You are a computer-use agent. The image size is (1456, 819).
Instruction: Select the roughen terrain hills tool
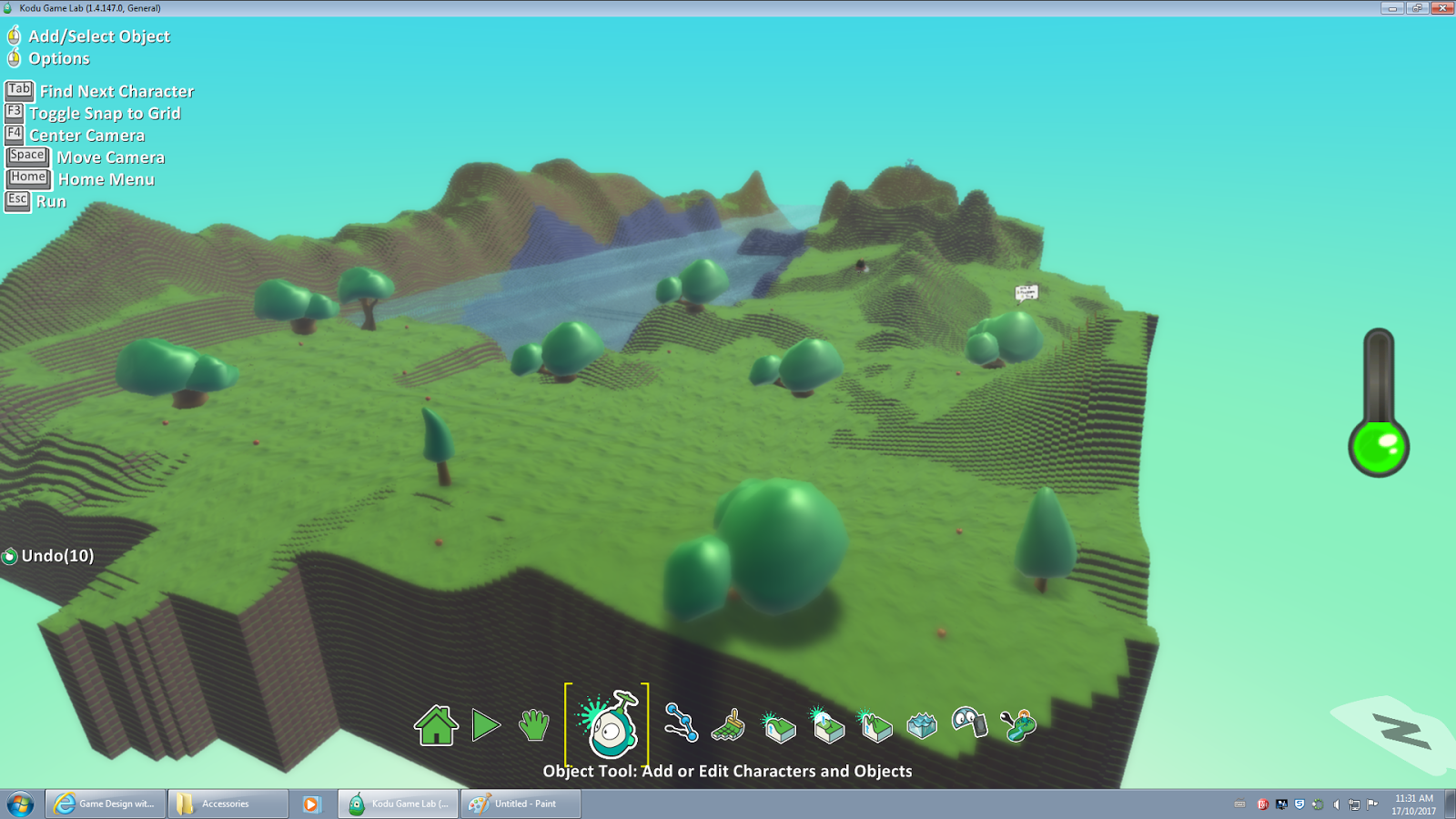pyautogui.click(x=875, y=726)
